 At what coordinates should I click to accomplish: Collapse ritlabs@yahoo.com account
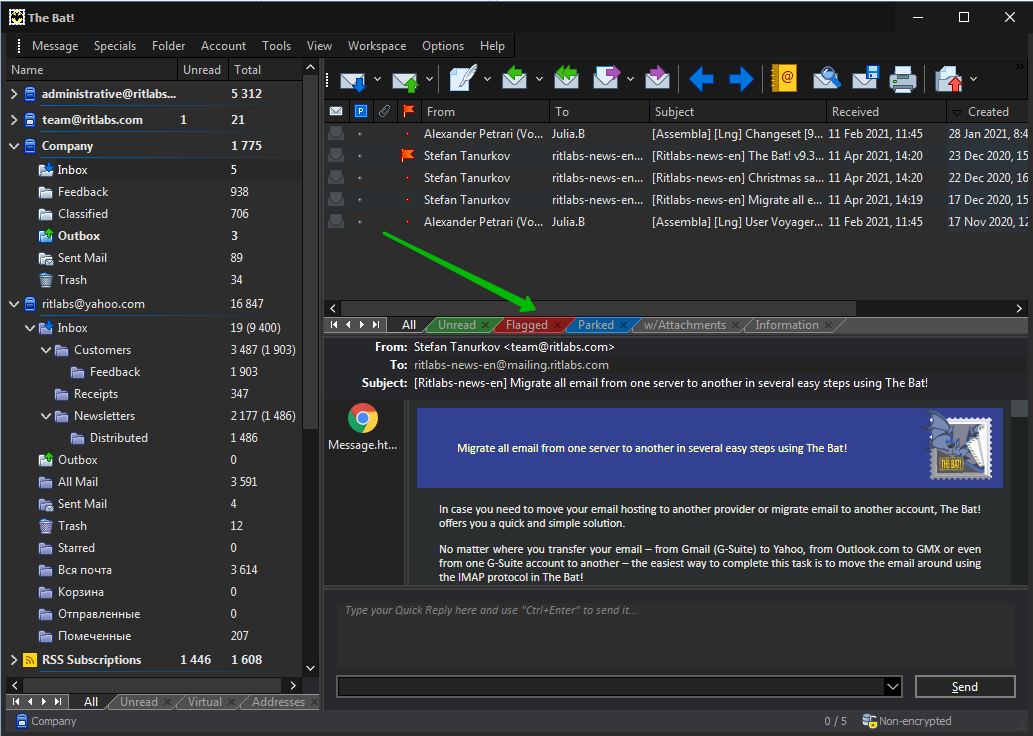(x=14, y=304)
